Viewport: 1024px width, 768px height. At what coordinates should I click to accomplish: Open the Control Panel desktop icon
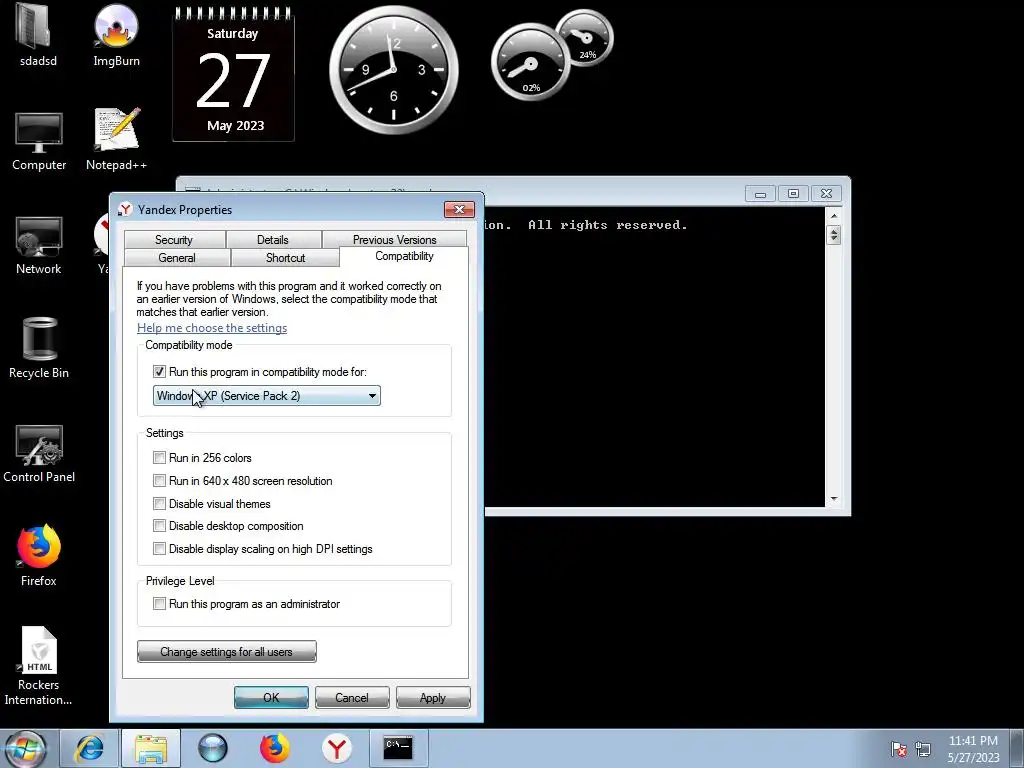click(39, 453)
